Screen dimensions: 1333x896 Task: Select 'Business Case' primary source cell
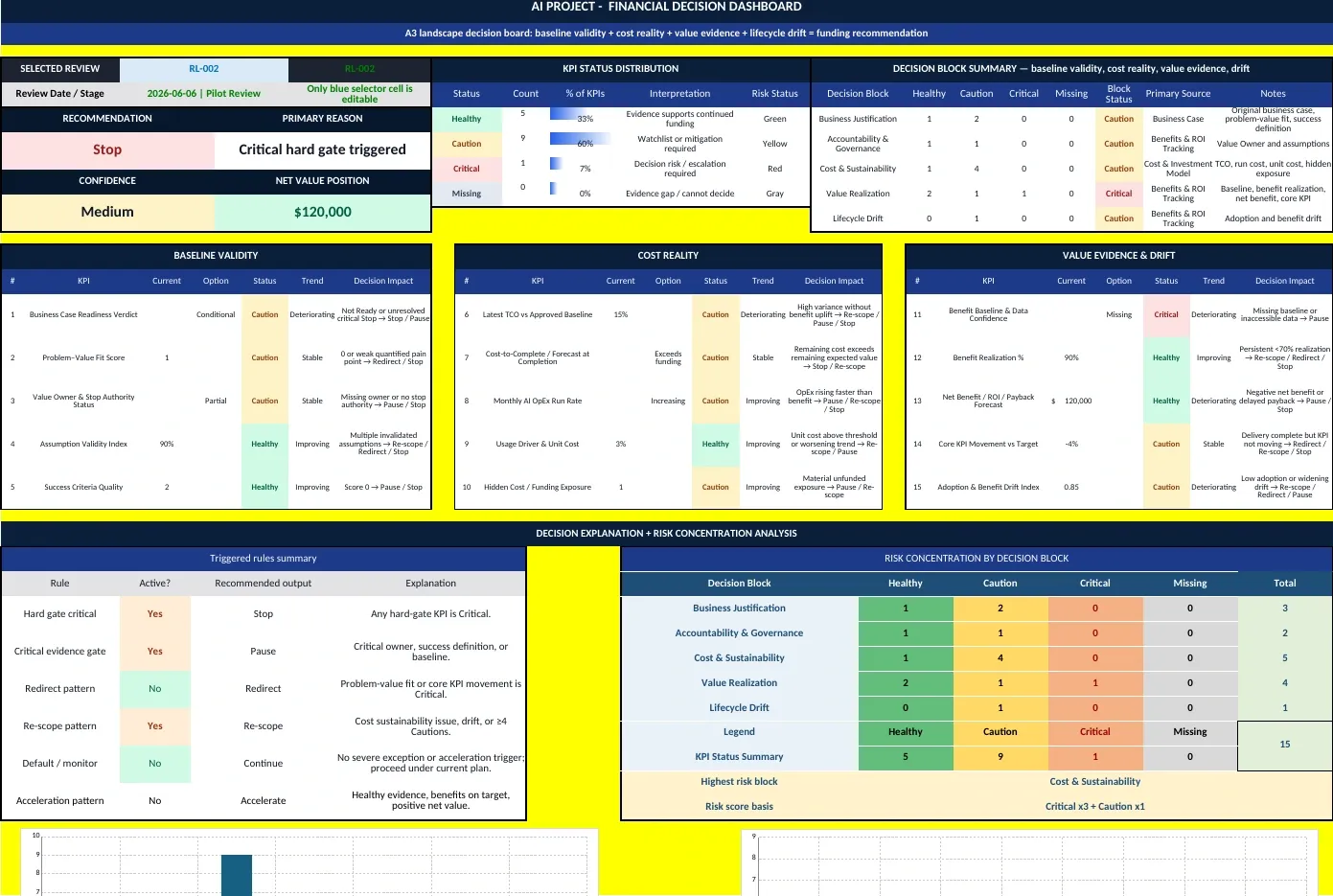point(1178,119)
